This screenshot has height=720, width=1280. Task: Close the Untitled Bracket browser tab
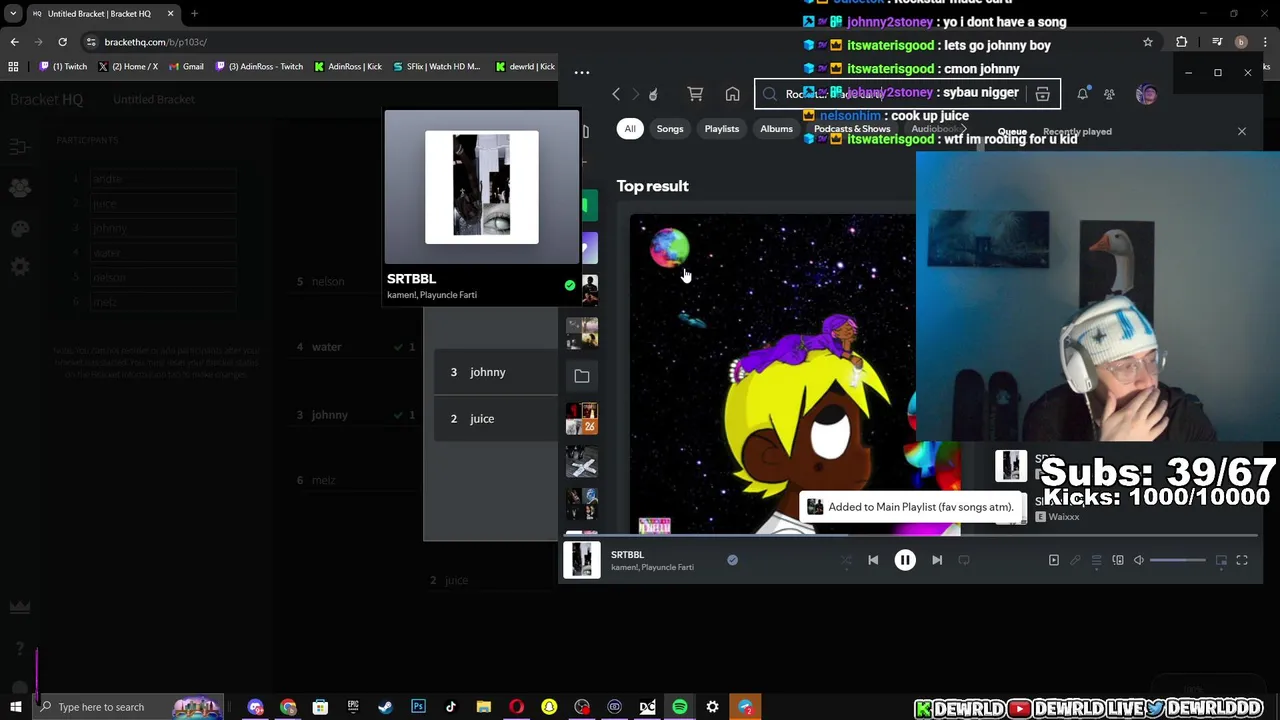click(x=170, y=14)
